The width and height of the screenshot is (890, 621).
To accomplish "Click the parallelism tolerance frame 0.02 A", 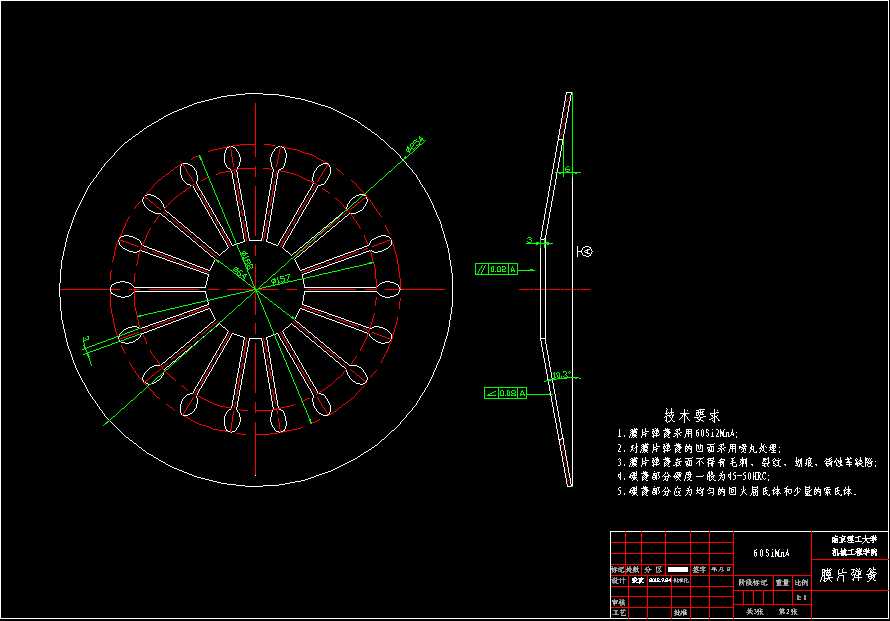I will coord(497,269).
